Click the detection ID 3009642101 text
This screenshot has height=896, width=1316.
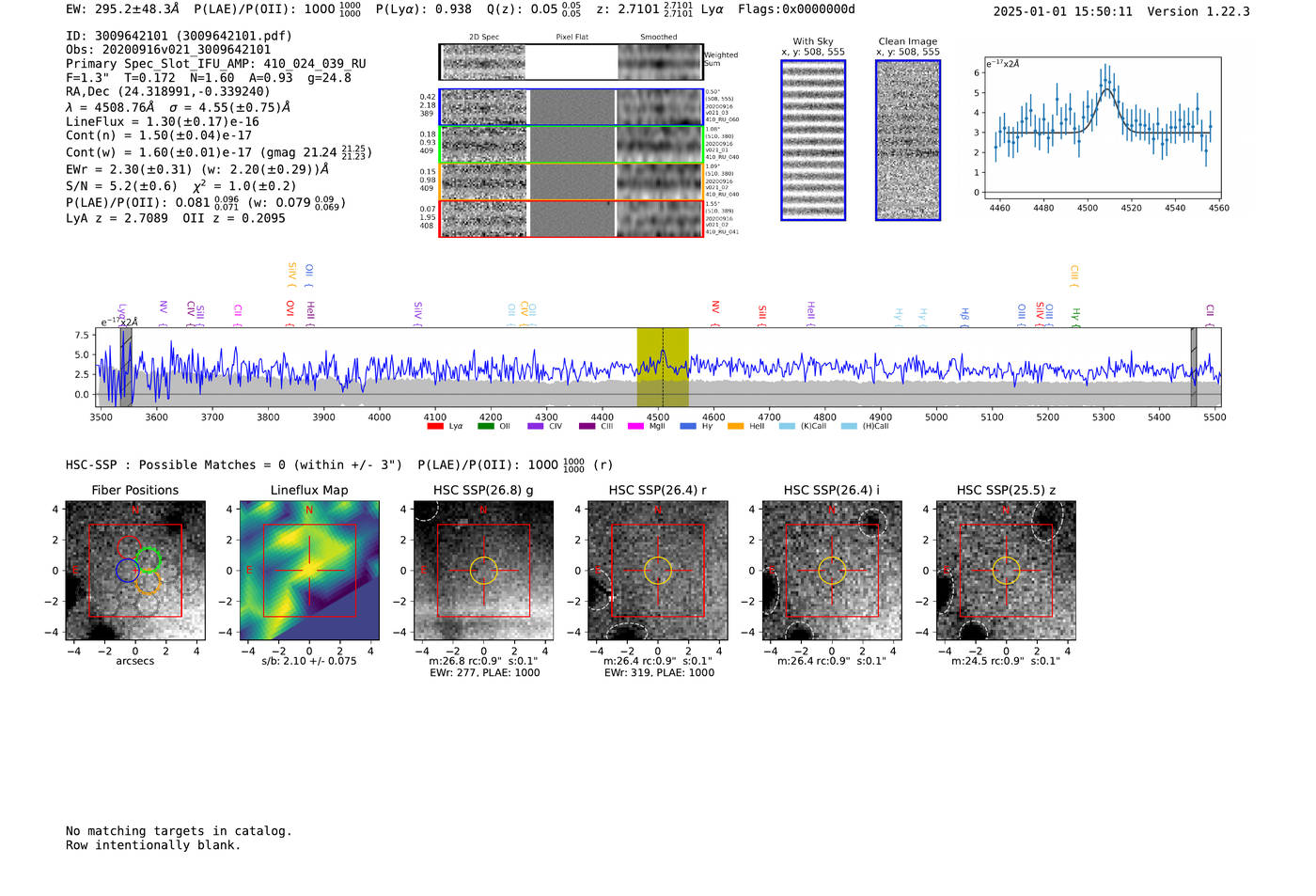tap(179, 36)
